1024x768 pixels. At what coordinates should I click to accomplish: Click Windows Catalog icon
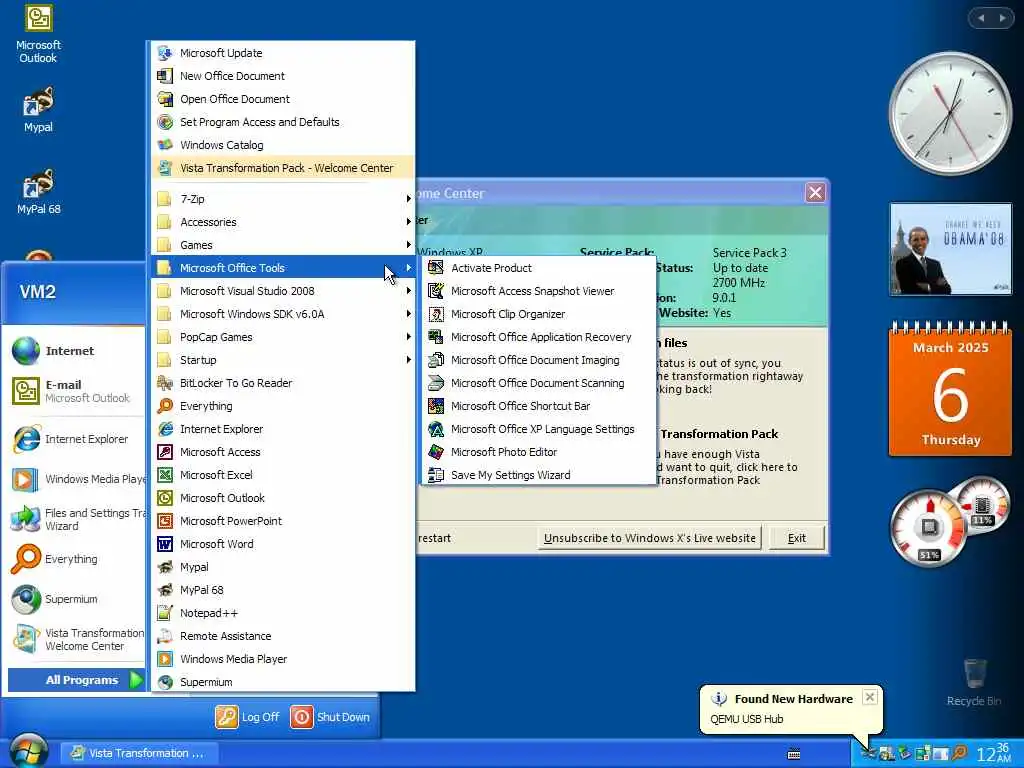pos(165,145)
